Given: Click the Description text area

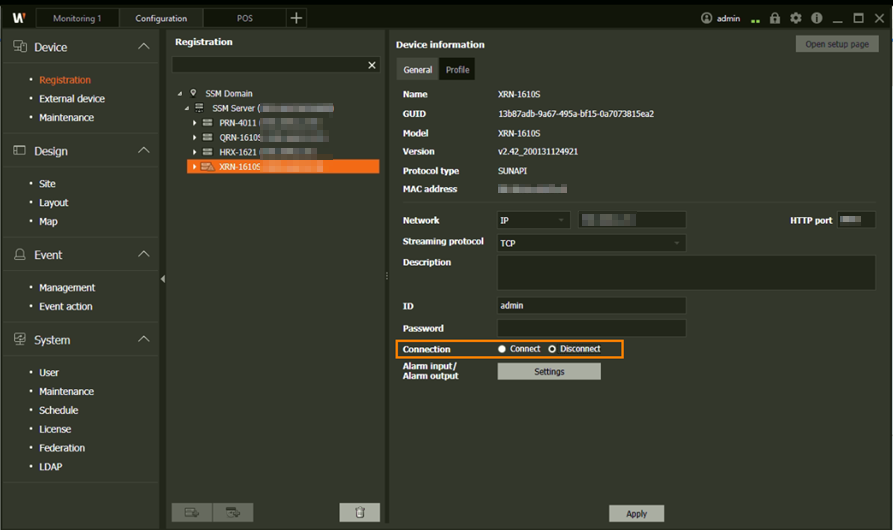Looking at the screenshot, I should pos(686,273).
